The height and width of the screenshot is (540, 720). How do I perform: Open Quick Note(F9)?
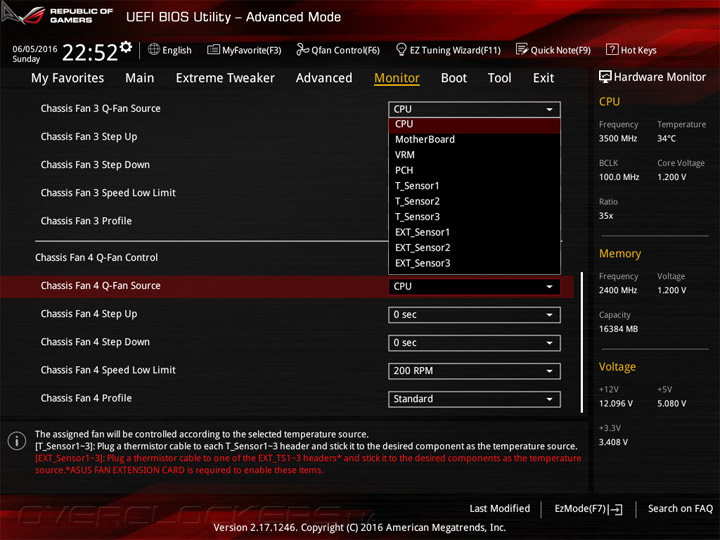(x=553, y=50)
